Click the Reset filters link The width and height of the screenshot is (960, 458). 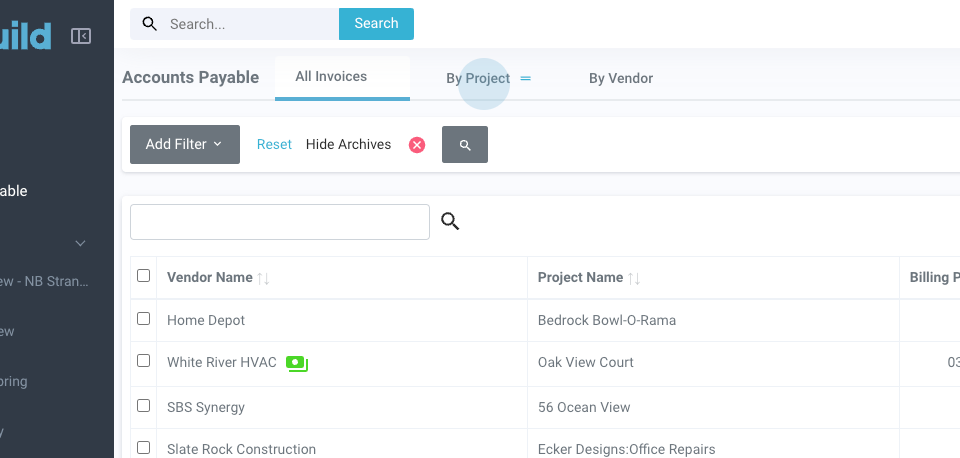point(274,145)
